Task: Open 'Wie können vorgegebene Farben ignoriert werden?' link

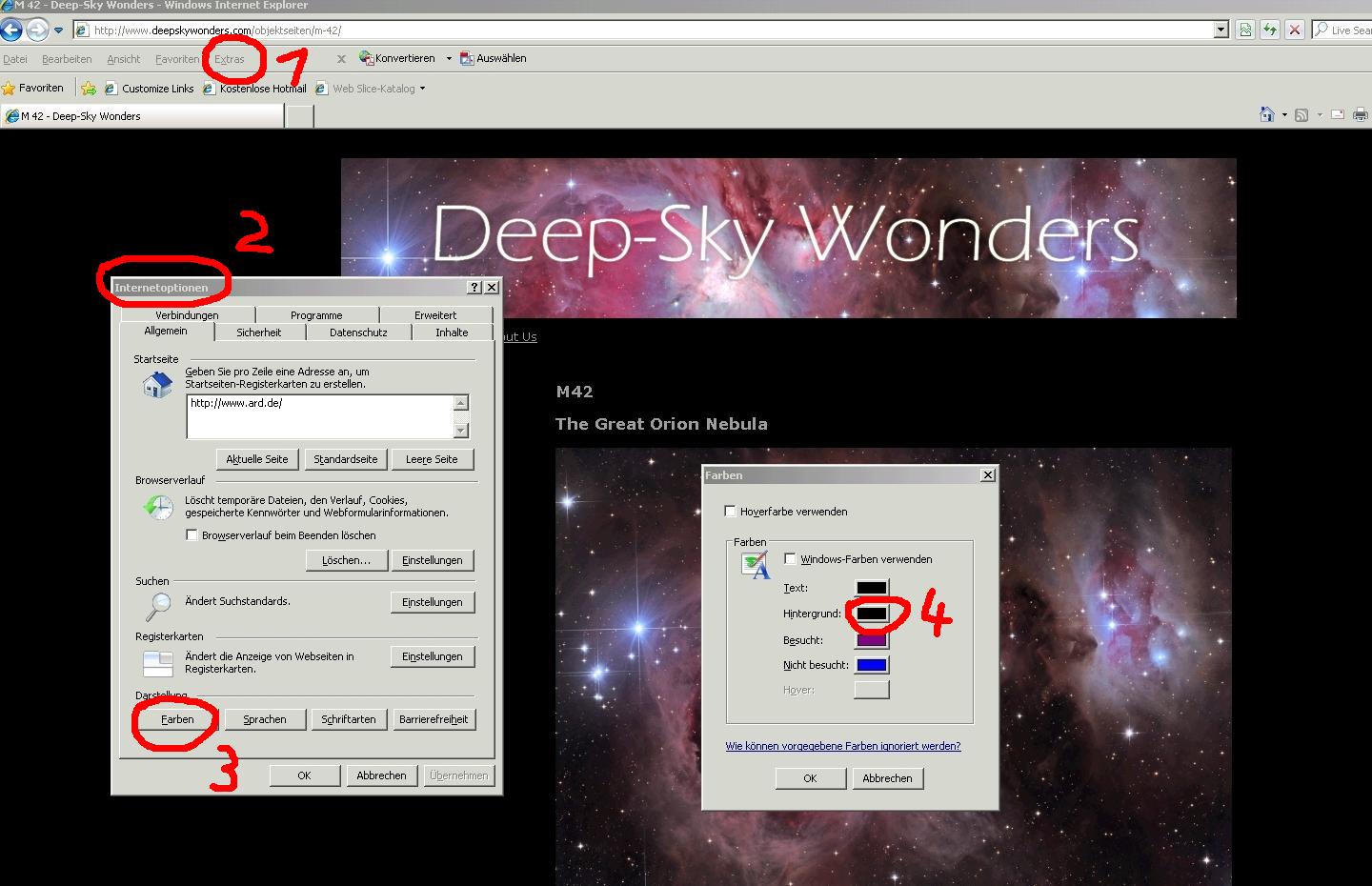Action: tap(842, 746)
